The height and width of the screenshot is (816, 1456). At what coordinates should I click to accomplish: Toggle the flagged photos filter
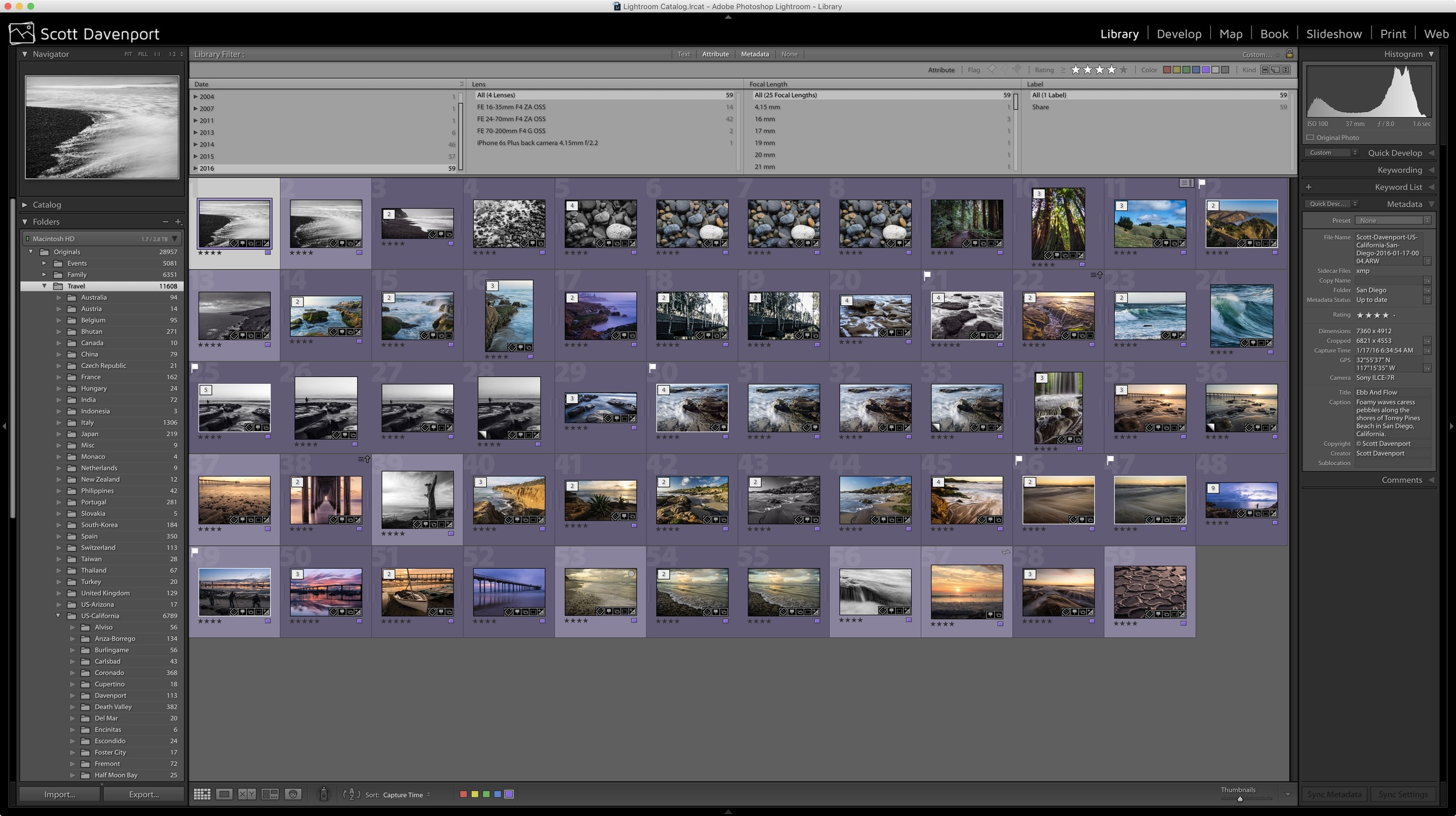click(992, 69)
